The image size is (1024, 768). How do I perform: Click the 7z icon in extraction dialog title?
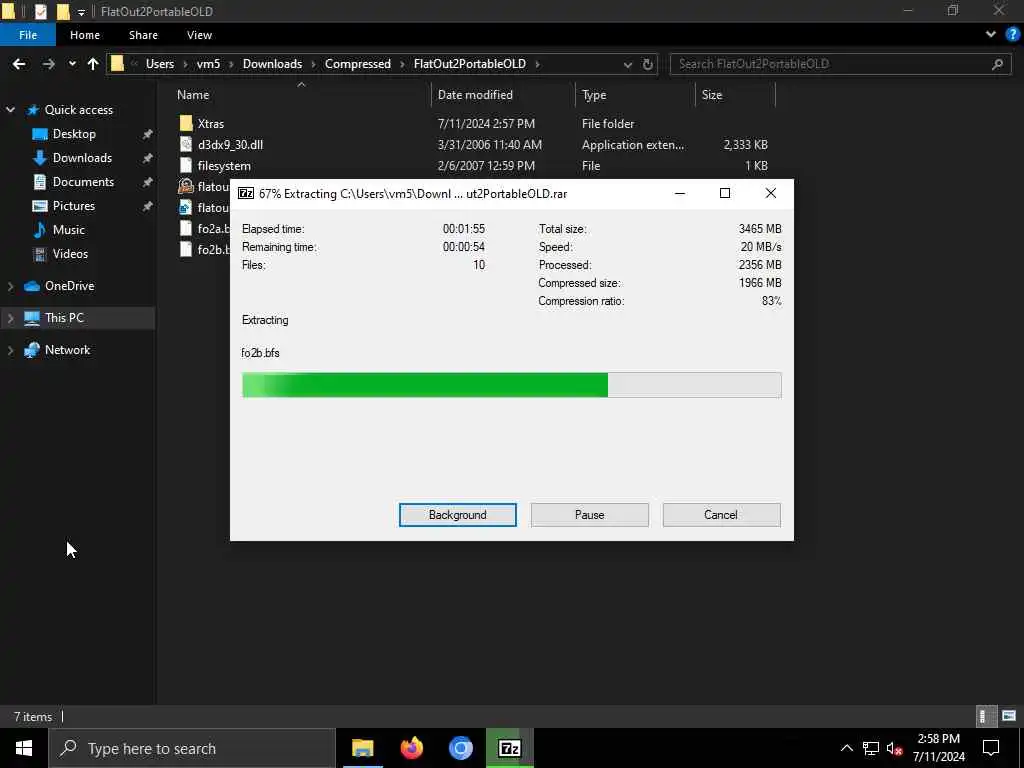click(x=246, y=193)
